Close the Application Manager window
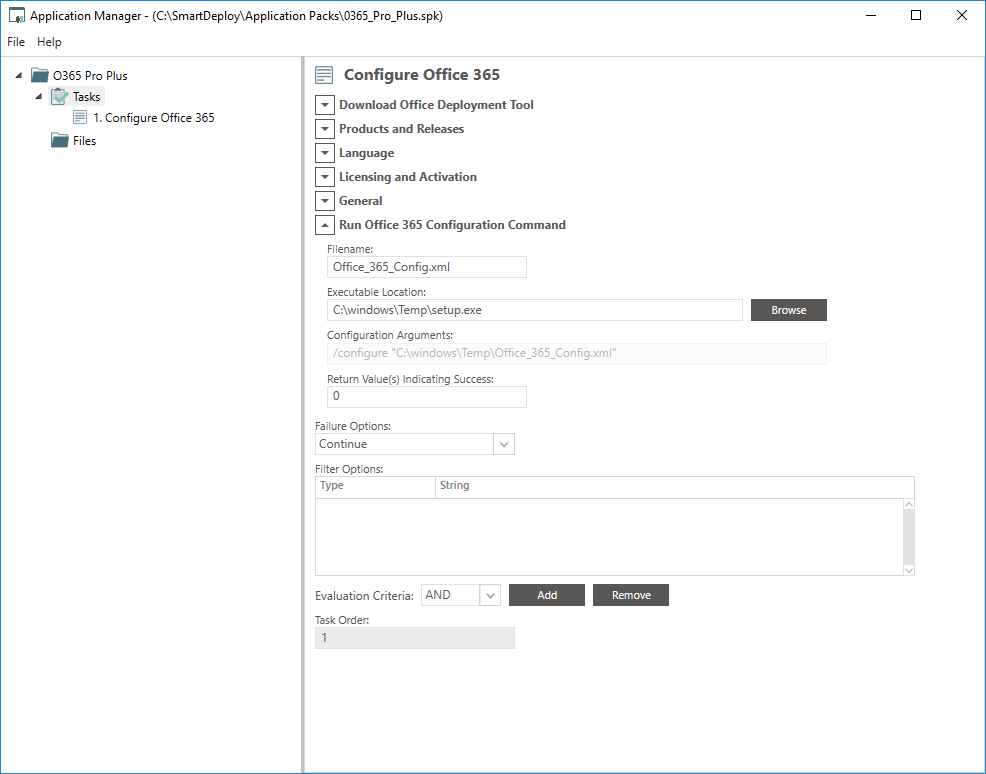The height and width of the screenshot is (774, 986). (961, 15)
